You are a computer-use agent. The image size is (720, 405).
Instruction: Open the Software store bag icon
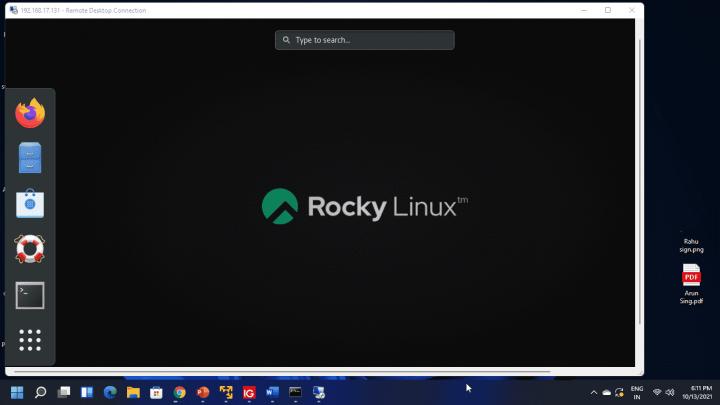30,203
